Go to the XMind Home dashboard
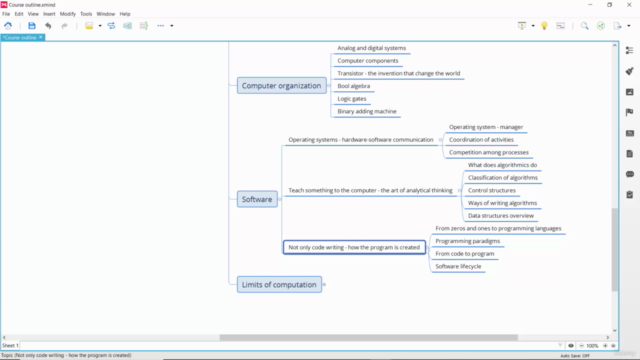Image resolution: width=640 pixels, height=360 pixels. pos(8,26)
